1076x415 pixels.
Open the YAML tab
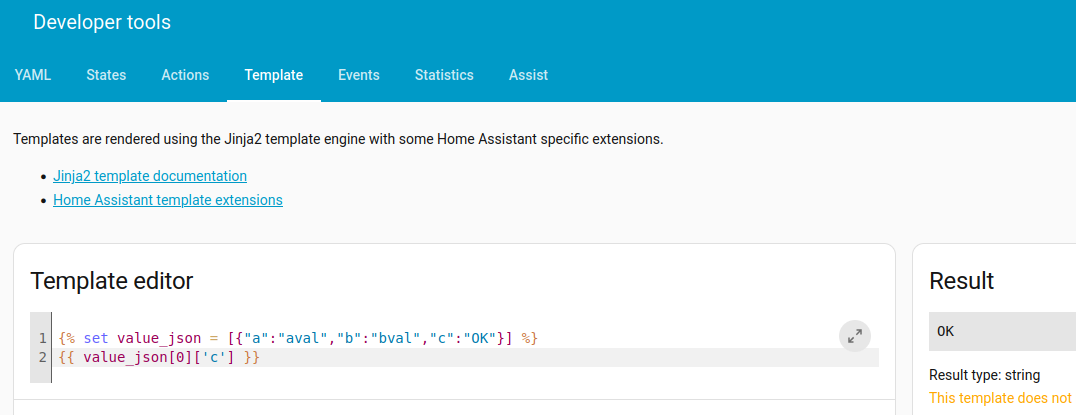(33, 75)
